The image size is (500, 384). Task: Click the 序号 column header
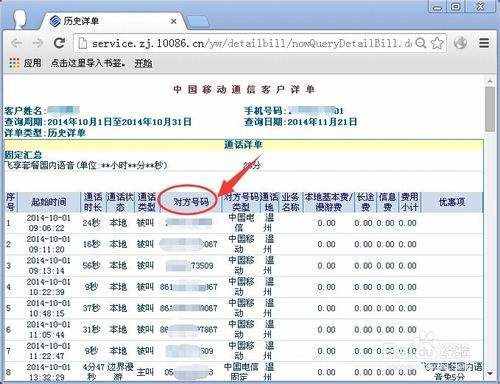pos(11,202)
